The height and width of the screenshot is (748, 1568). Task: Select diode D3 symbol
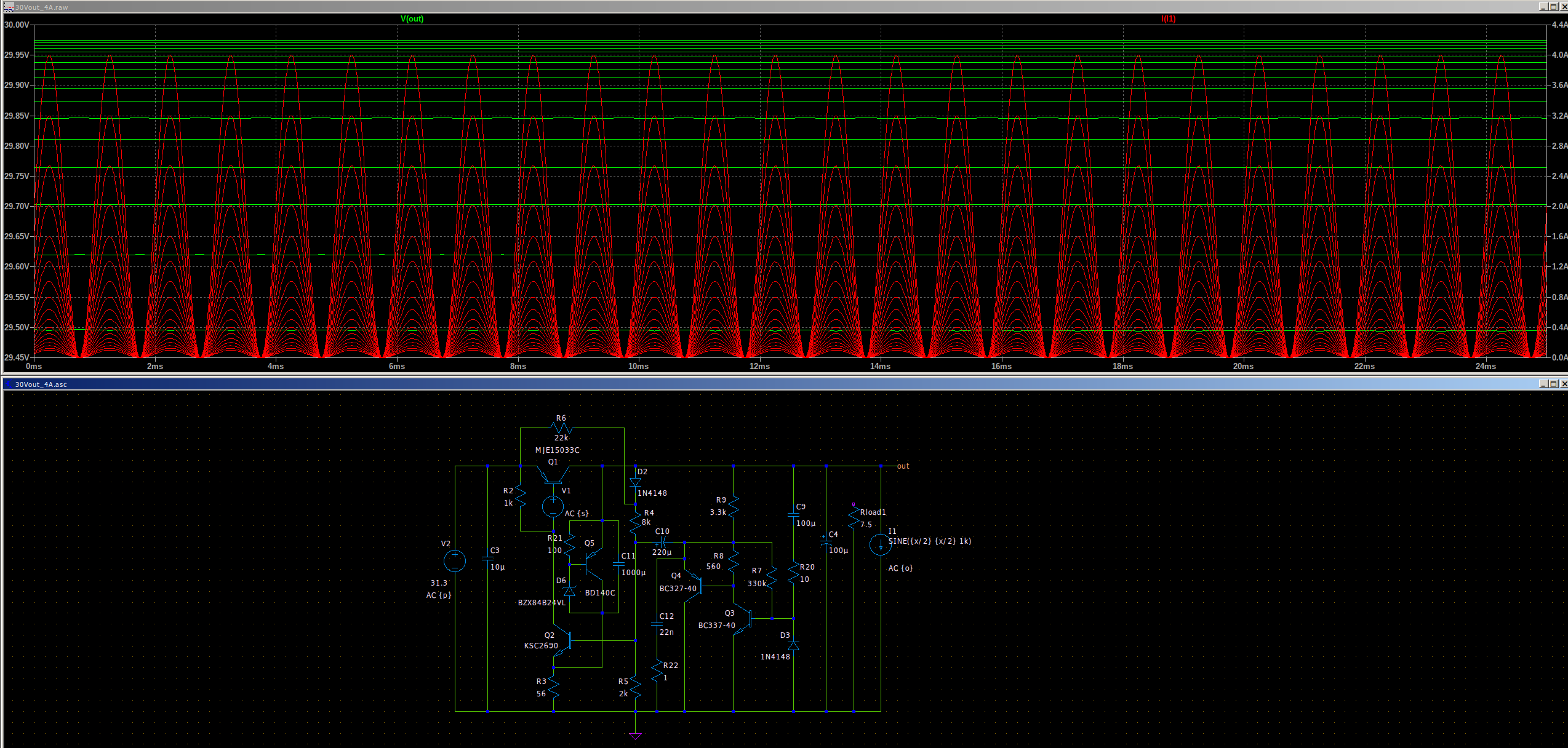793,645
